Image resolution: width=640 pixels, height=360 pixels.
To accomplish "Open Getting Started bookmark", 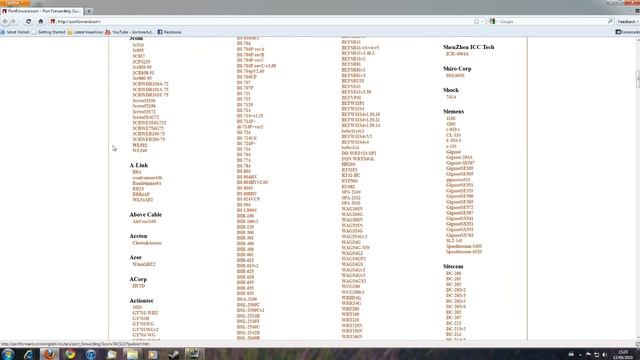I will [49, 32].
